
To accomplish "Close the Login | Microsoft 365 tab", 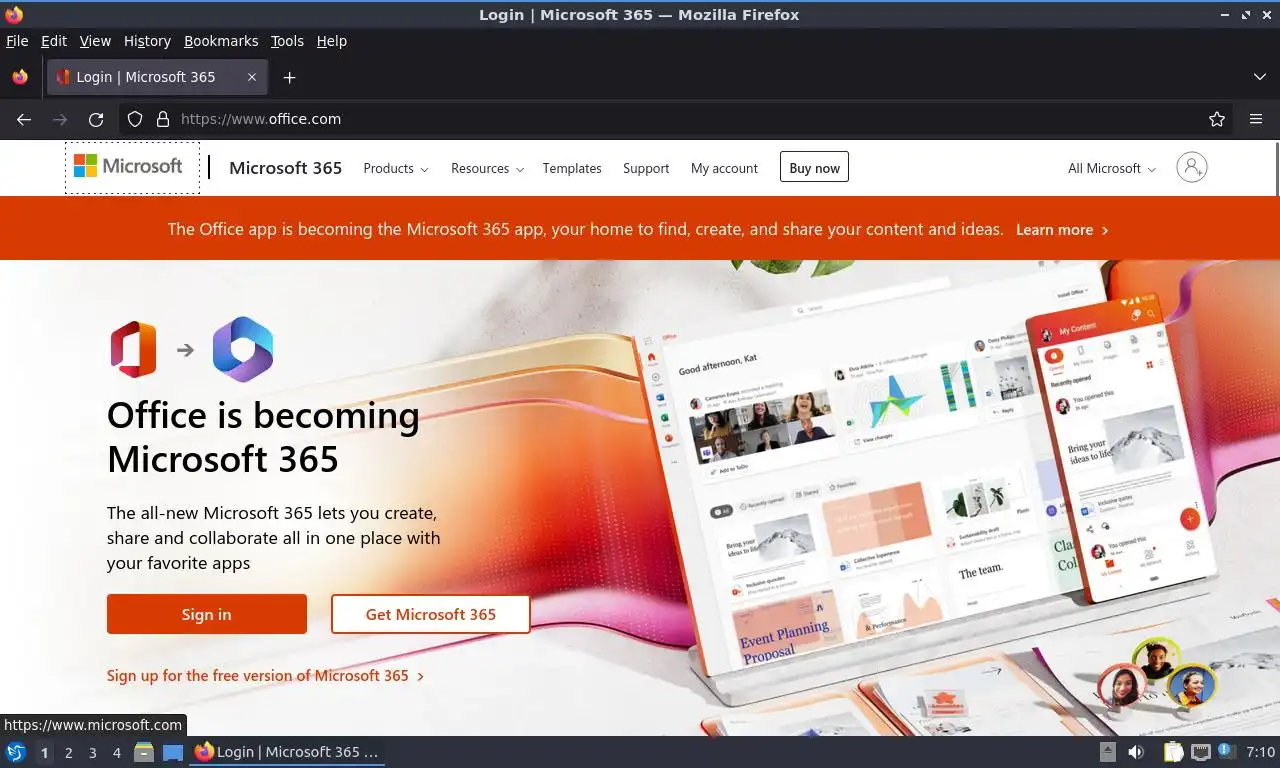I will (252, 77).
